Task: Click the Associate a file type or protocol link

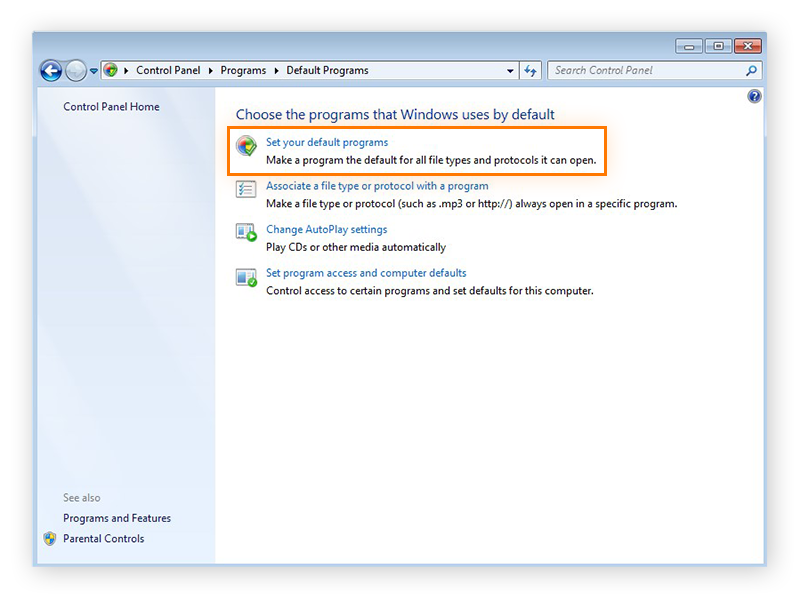Action: (378, 186)
